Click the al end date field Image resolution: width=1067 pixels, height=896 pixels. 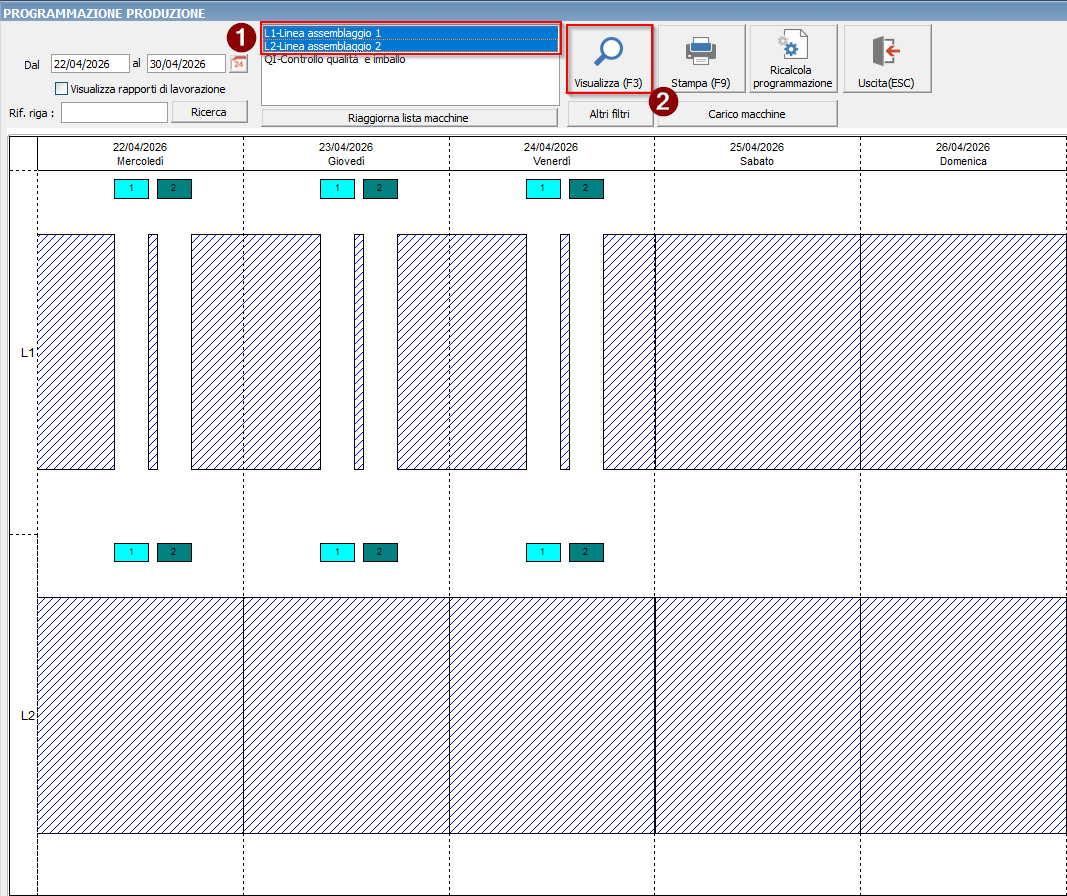coord(186,64)
